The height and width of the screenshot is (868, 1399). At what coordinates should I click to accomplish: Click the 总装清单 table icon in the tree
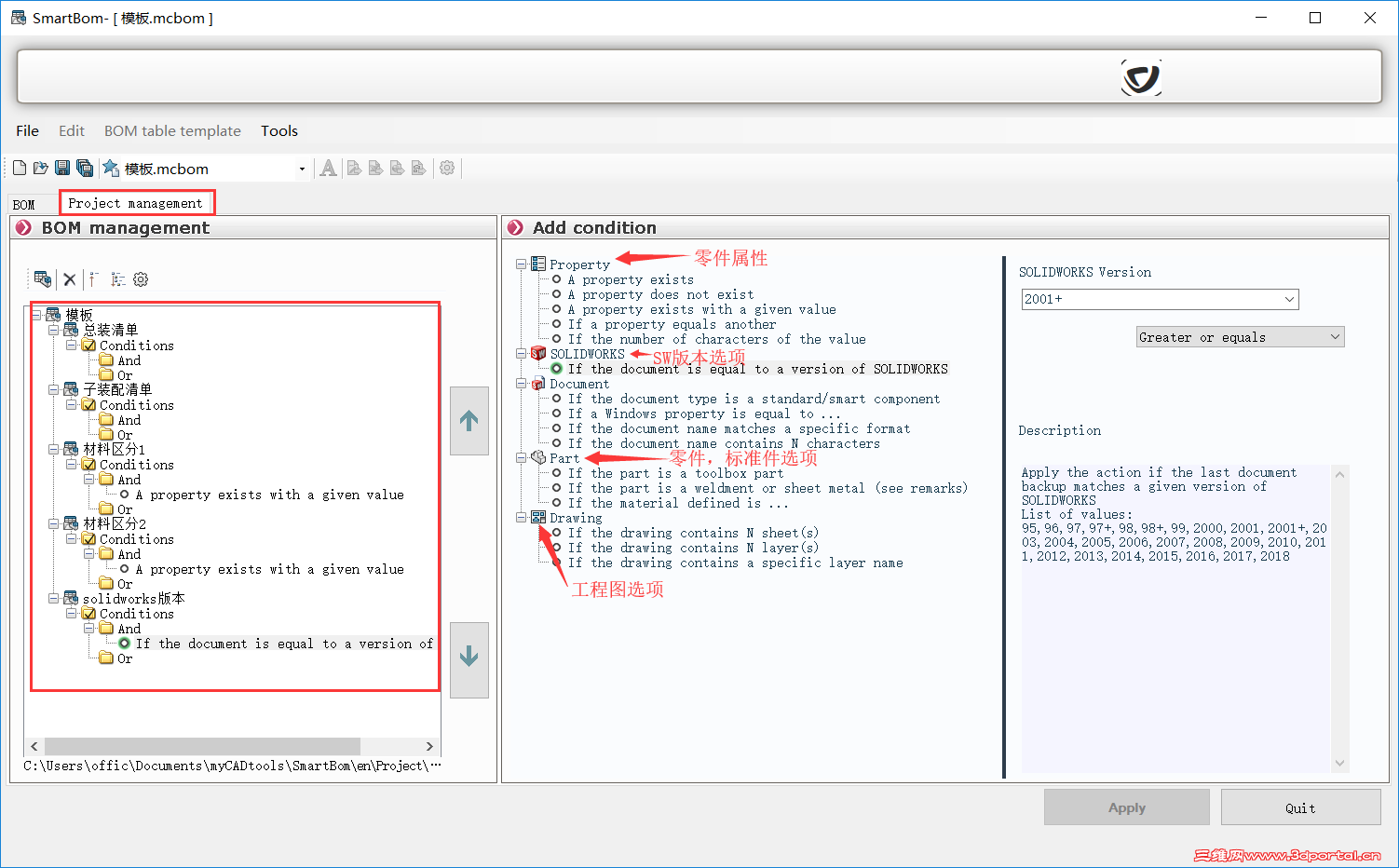[x=71, y=330]
